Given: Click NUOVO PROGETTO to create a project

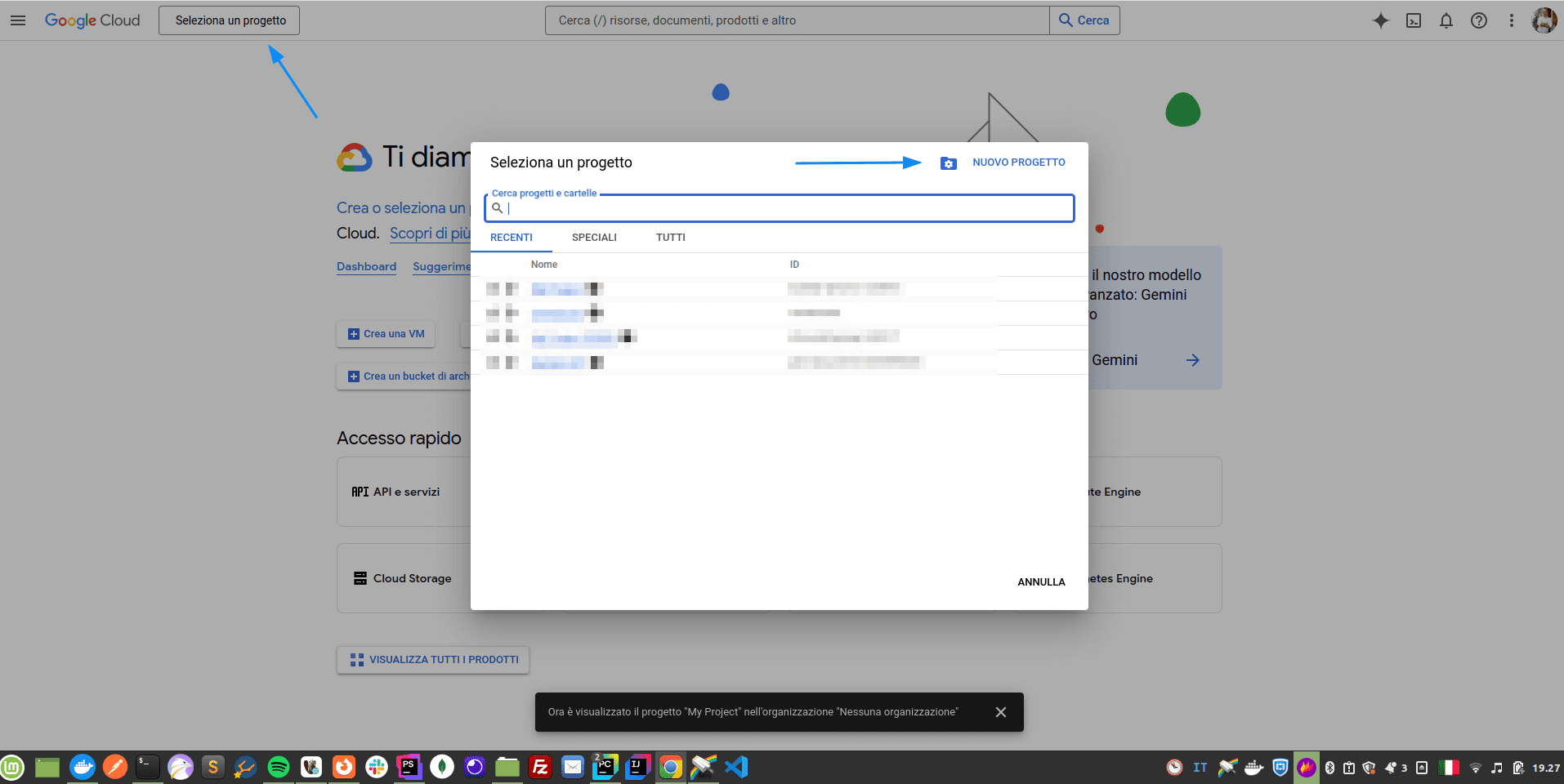Looking at the screenshot, I should (x=1018, y=163).
